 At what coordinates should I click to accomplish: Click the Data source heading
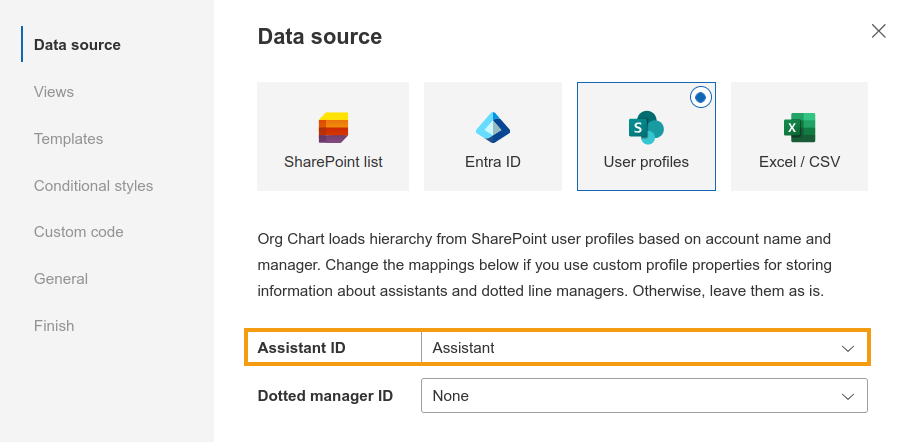point(320,36)
